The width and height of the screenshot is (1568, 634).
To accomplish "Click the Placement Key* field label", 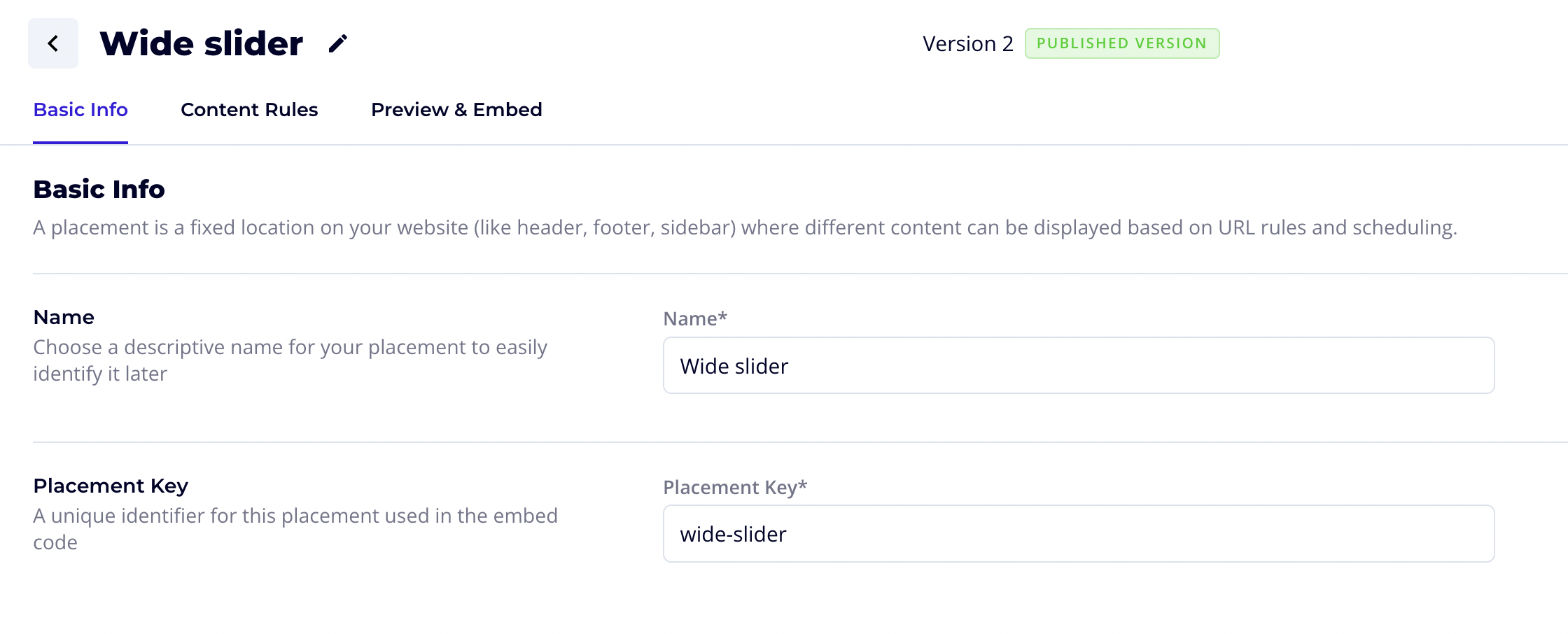I will tap(735, 488).
